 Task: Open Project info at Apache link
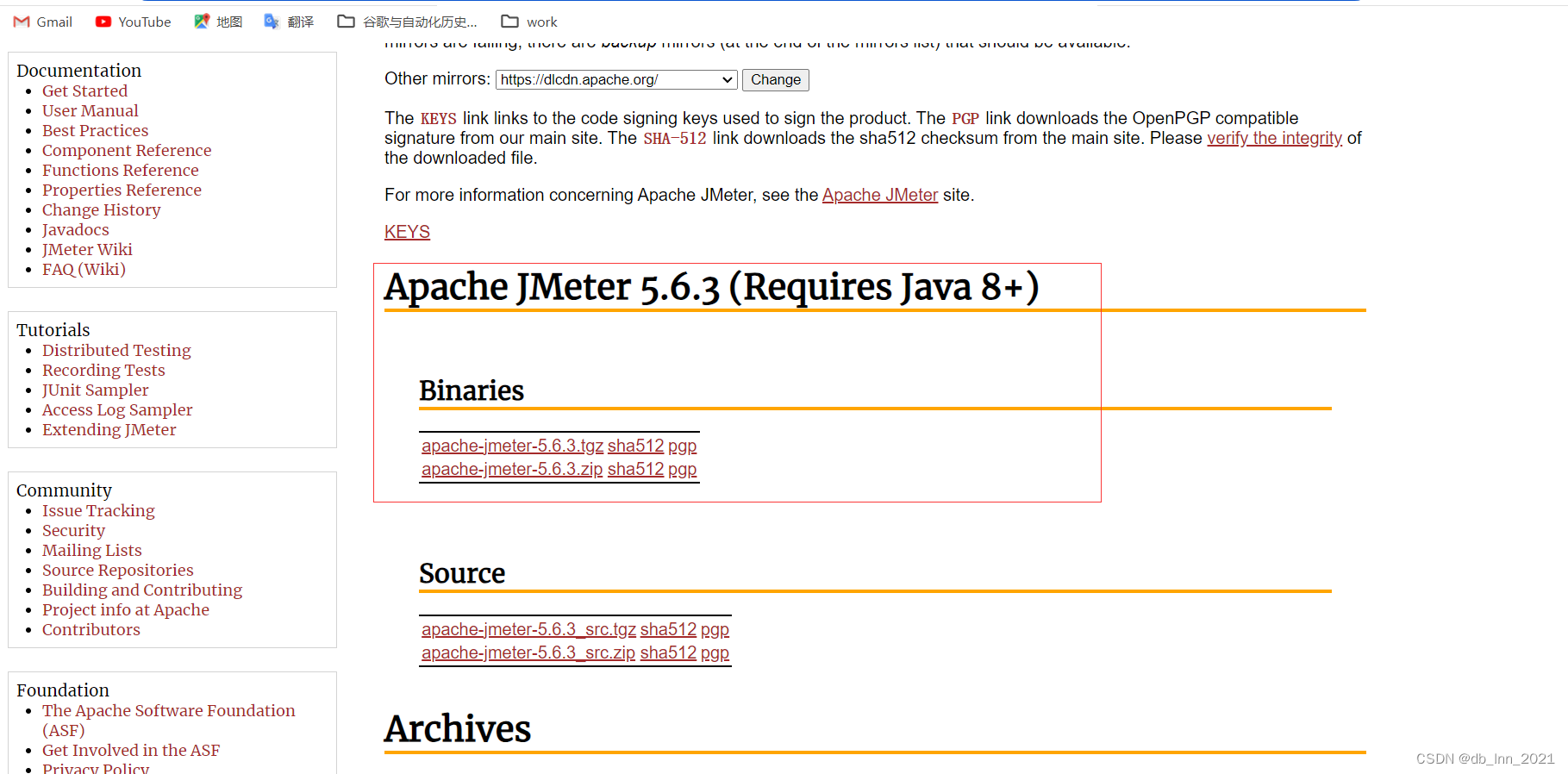126,609
